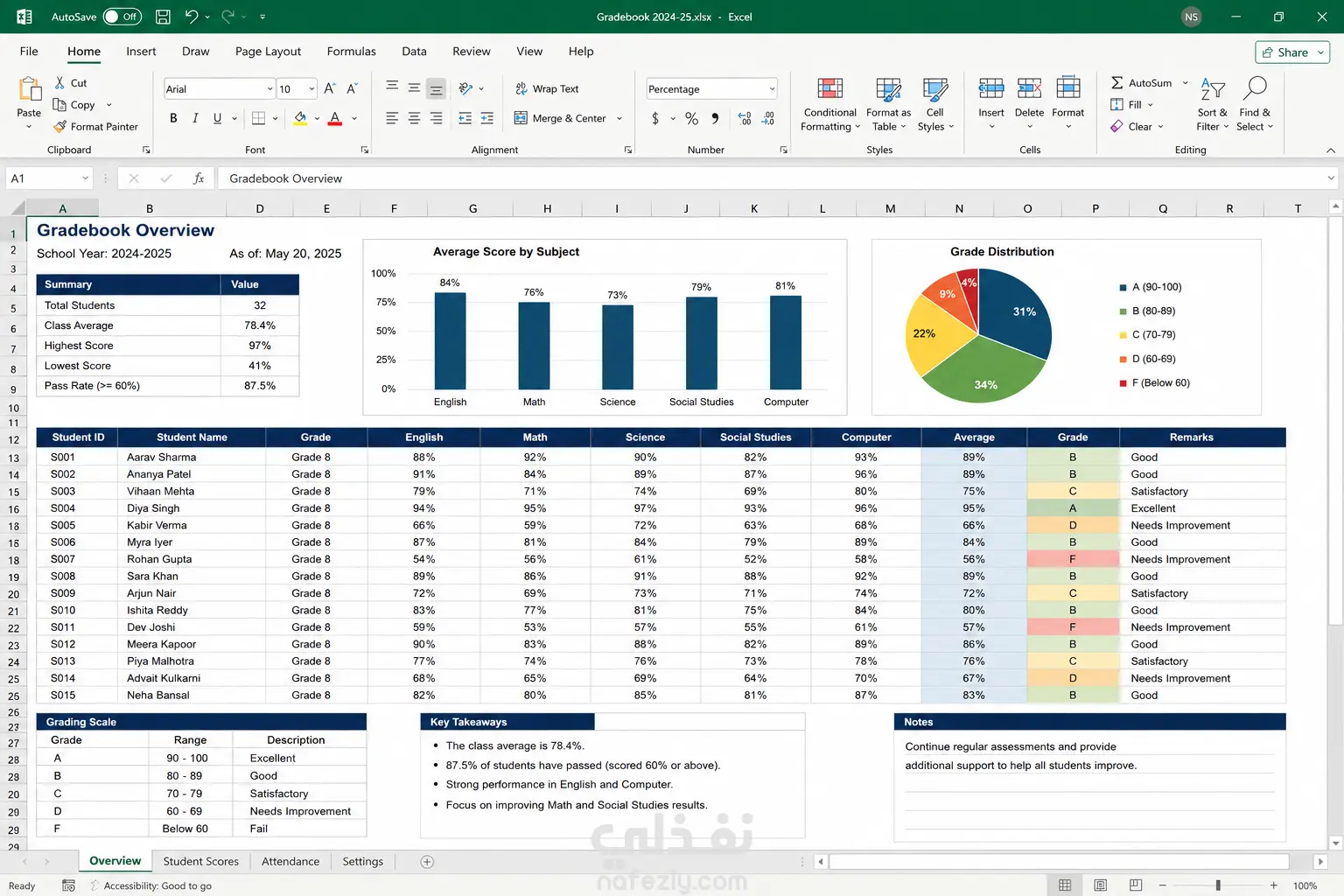Toggle Bottom Align for the cell

point(436,88)
